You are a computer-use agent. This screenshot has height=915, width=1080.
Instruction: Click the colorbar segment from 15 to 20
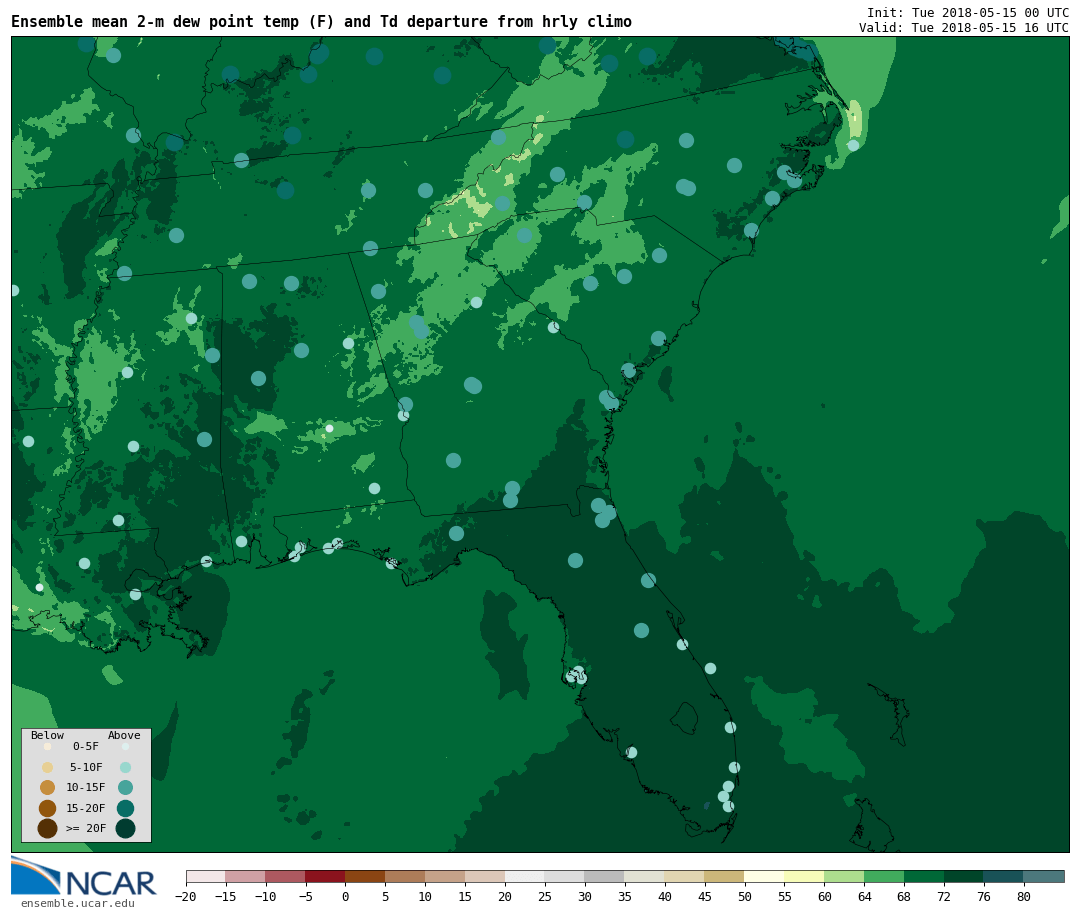click(486, 876)
